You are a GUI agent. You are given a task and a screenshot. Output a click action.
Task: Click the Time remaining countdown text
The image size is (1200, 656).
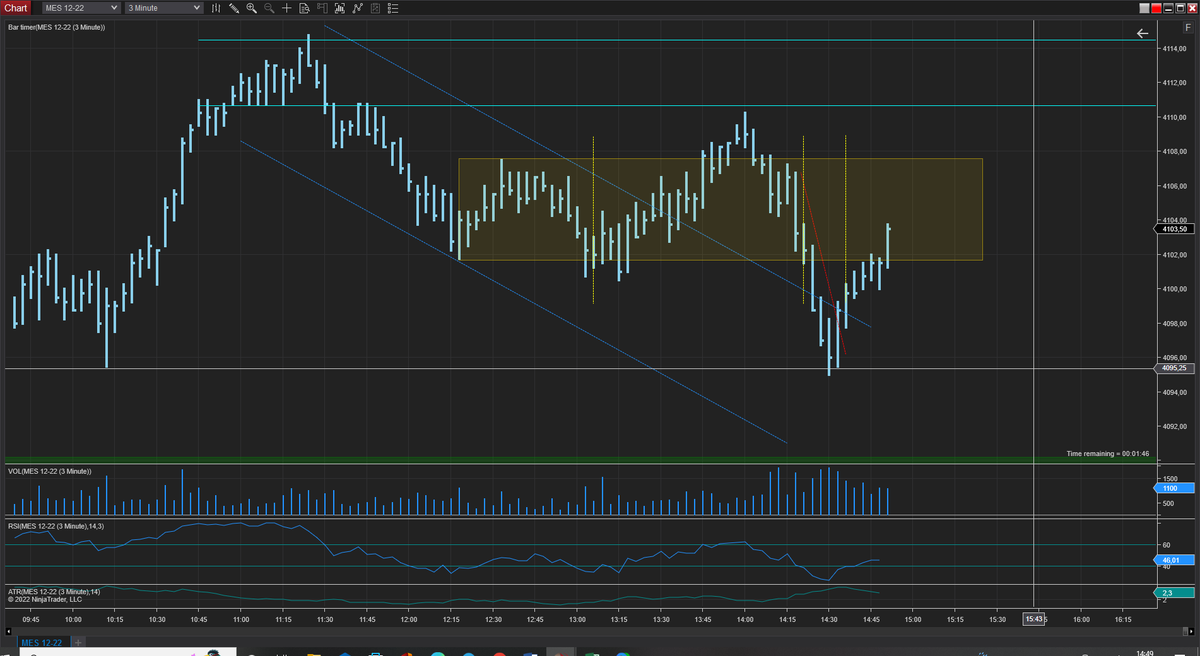coord(1108,454)
